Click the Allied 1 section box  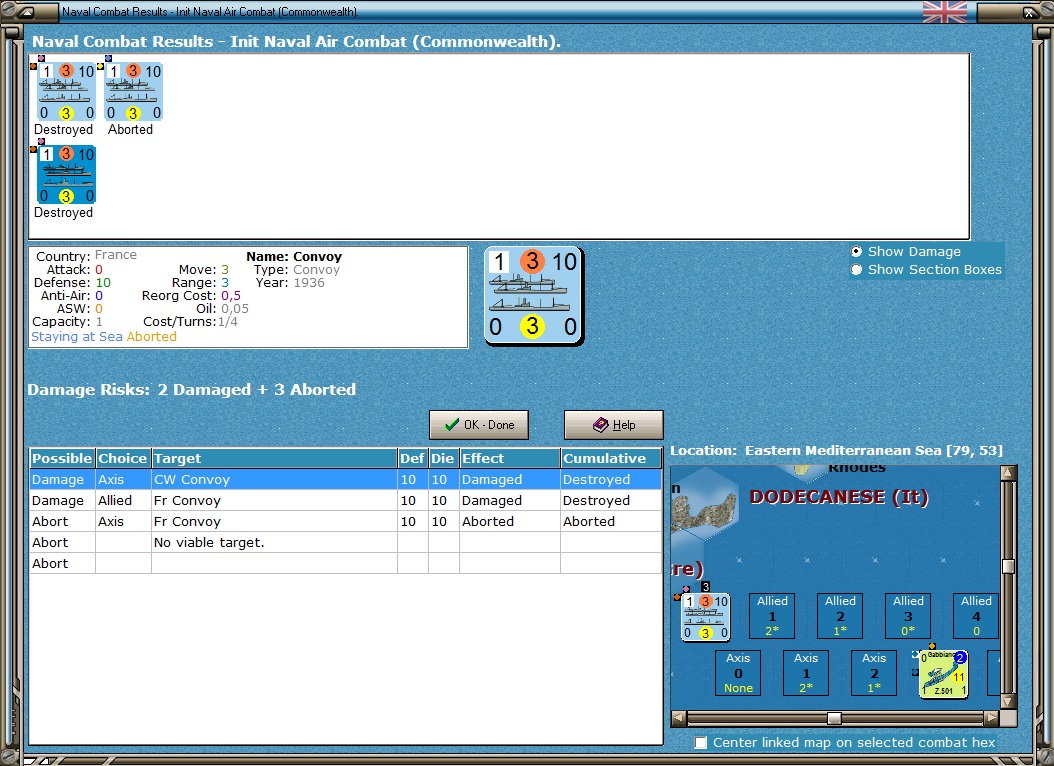click(772, 615)
